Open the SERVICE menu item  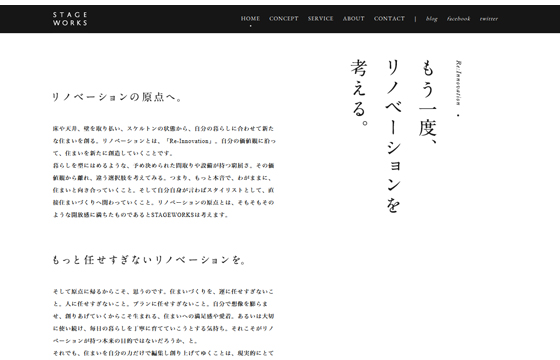320,19
